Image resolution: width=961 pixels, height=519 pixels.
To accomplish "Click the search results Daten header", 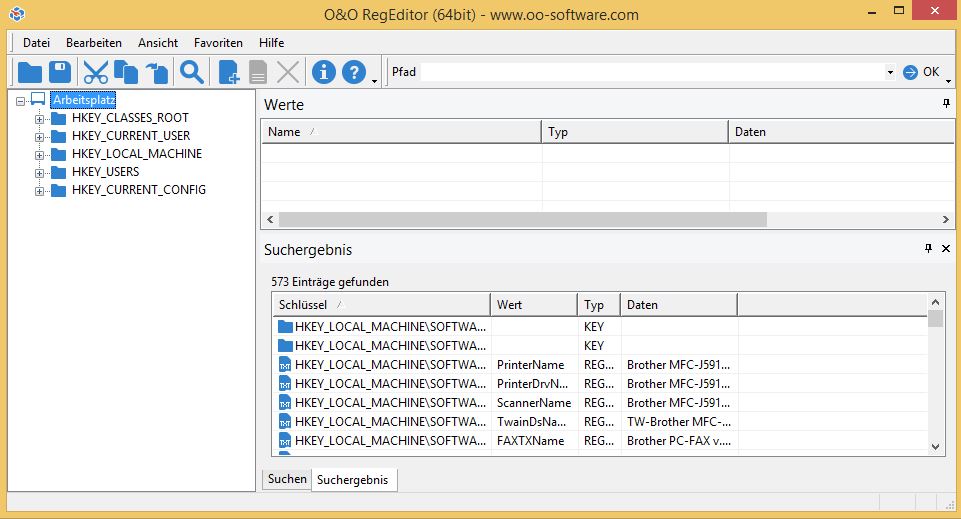I will tap(678, 305).
